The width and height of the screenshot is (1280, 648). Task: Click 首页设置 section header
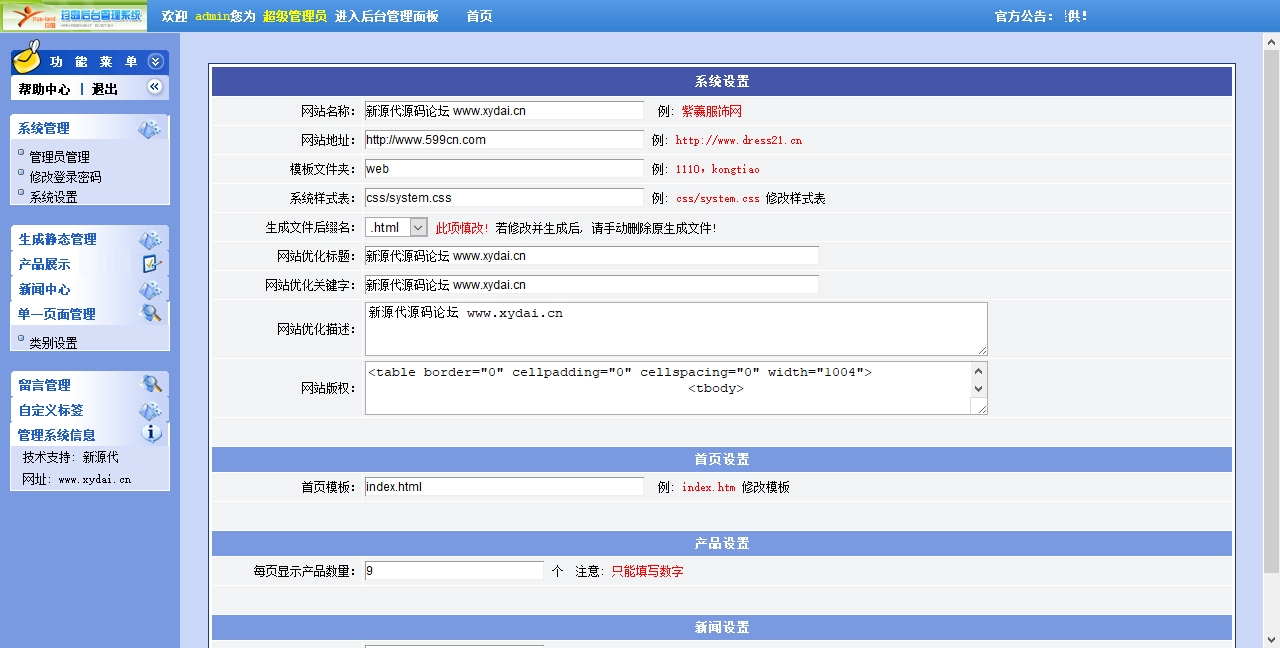click(x=722, y=459)
